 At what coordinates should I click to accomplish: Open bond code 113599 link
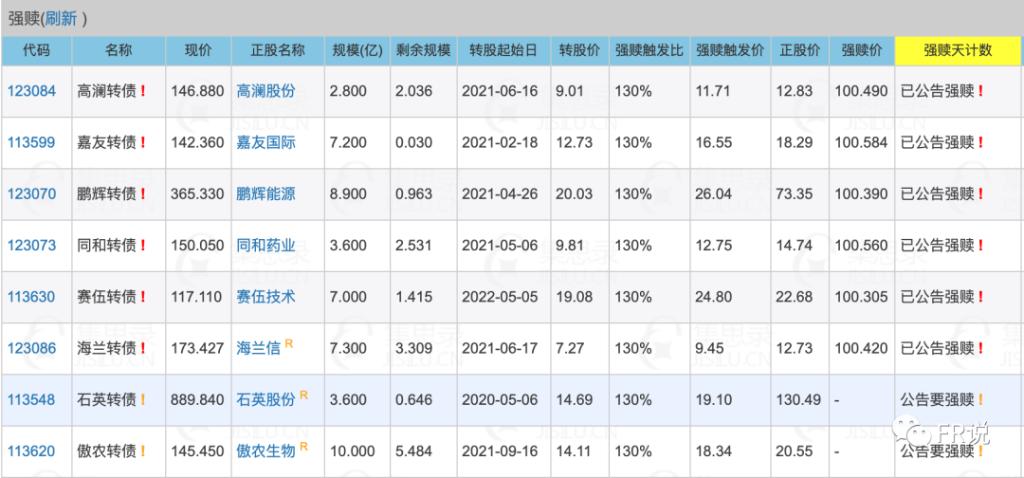(x=29, y=142)
